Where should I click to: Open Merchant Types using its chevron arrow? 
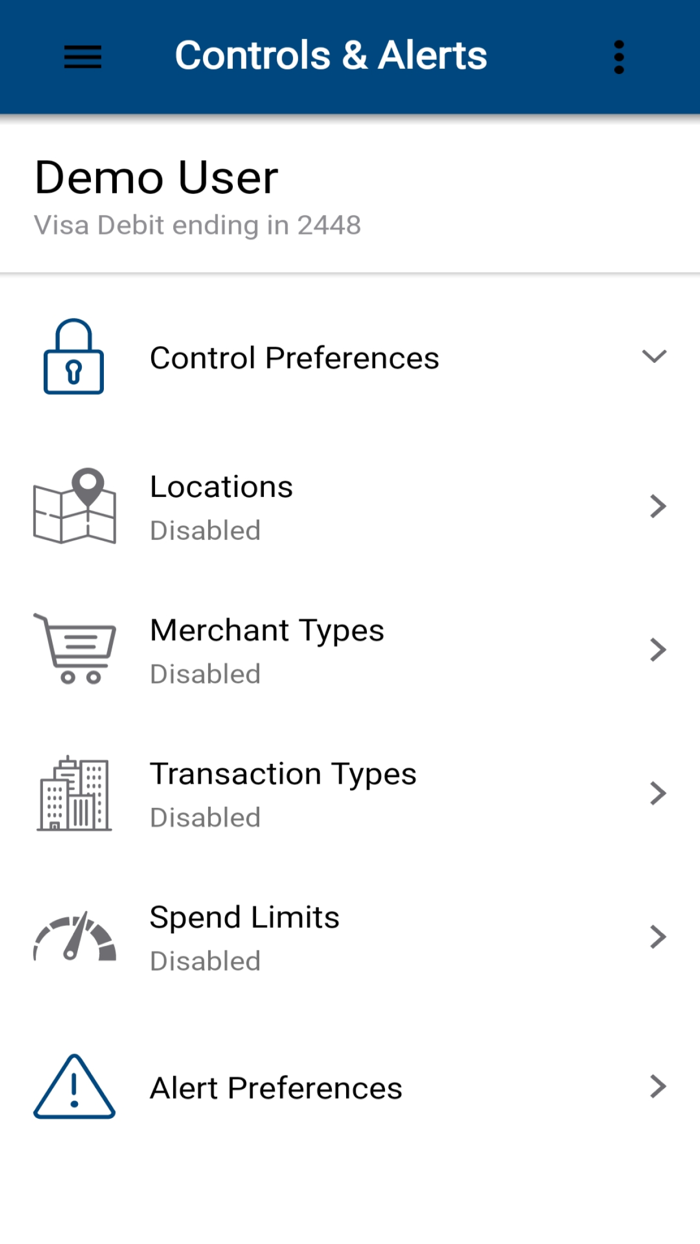(x=657, y=649)
